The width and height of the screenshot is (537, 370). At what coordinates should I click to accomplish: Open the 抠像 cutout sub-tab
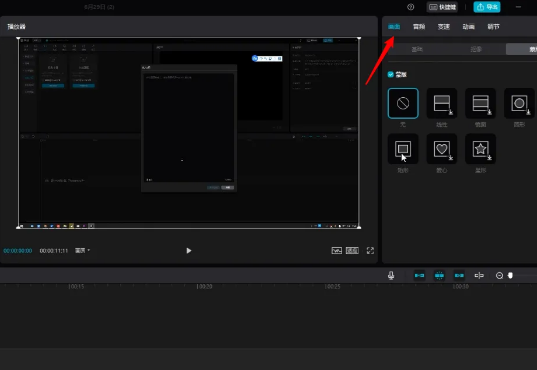[x=476, y=49]
